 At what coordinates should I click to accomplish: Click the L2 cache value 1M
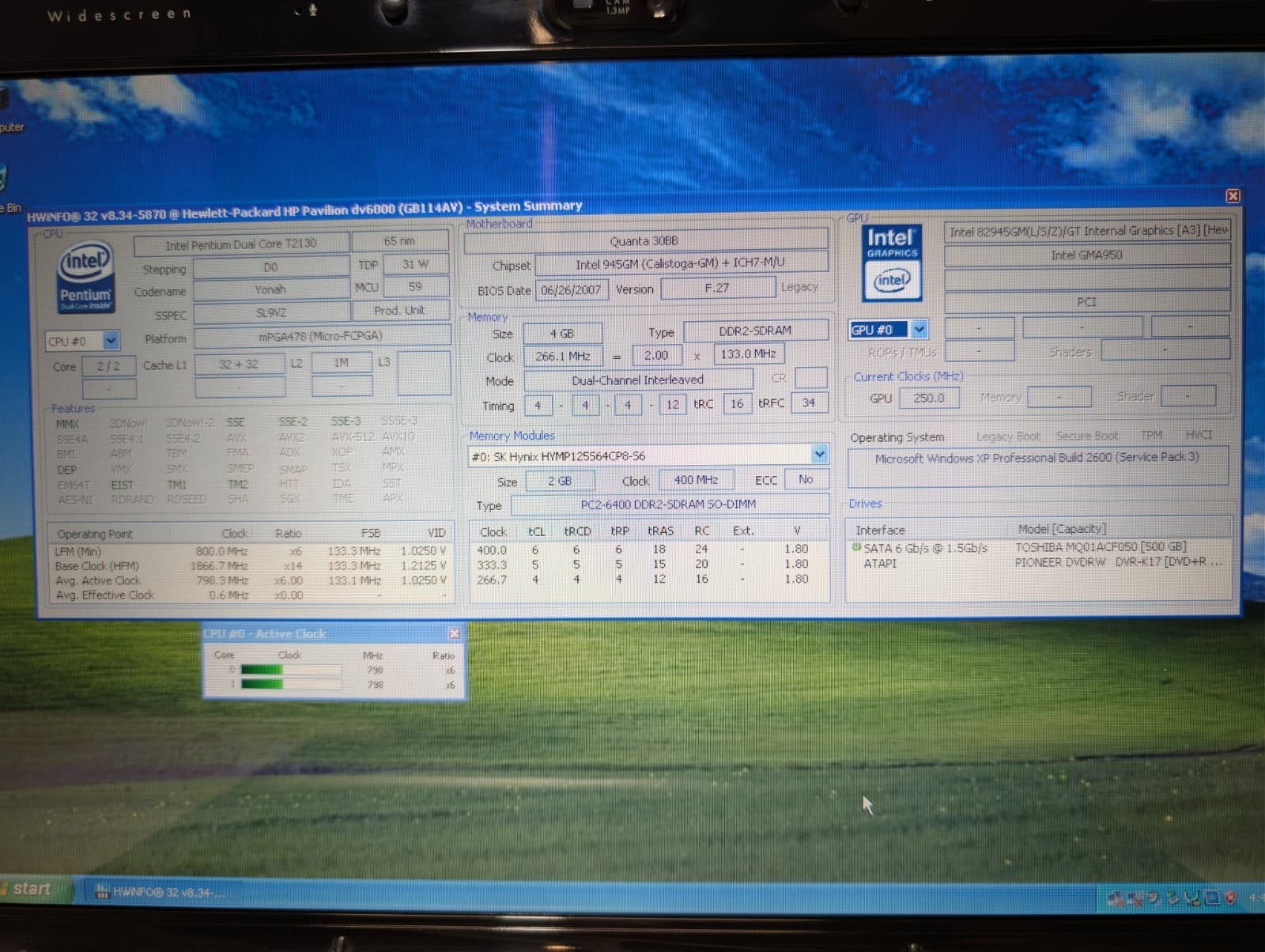[342, 363]
